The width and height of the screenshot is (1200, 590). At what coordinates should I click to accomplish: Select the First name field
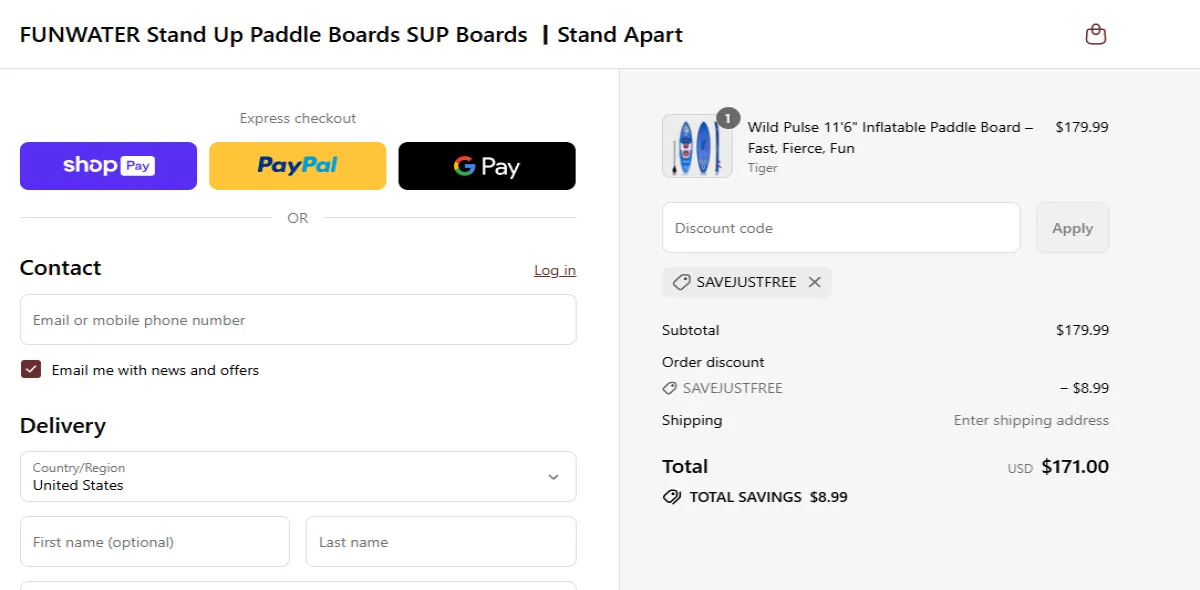pyautogui.click(x=155, y=541)
